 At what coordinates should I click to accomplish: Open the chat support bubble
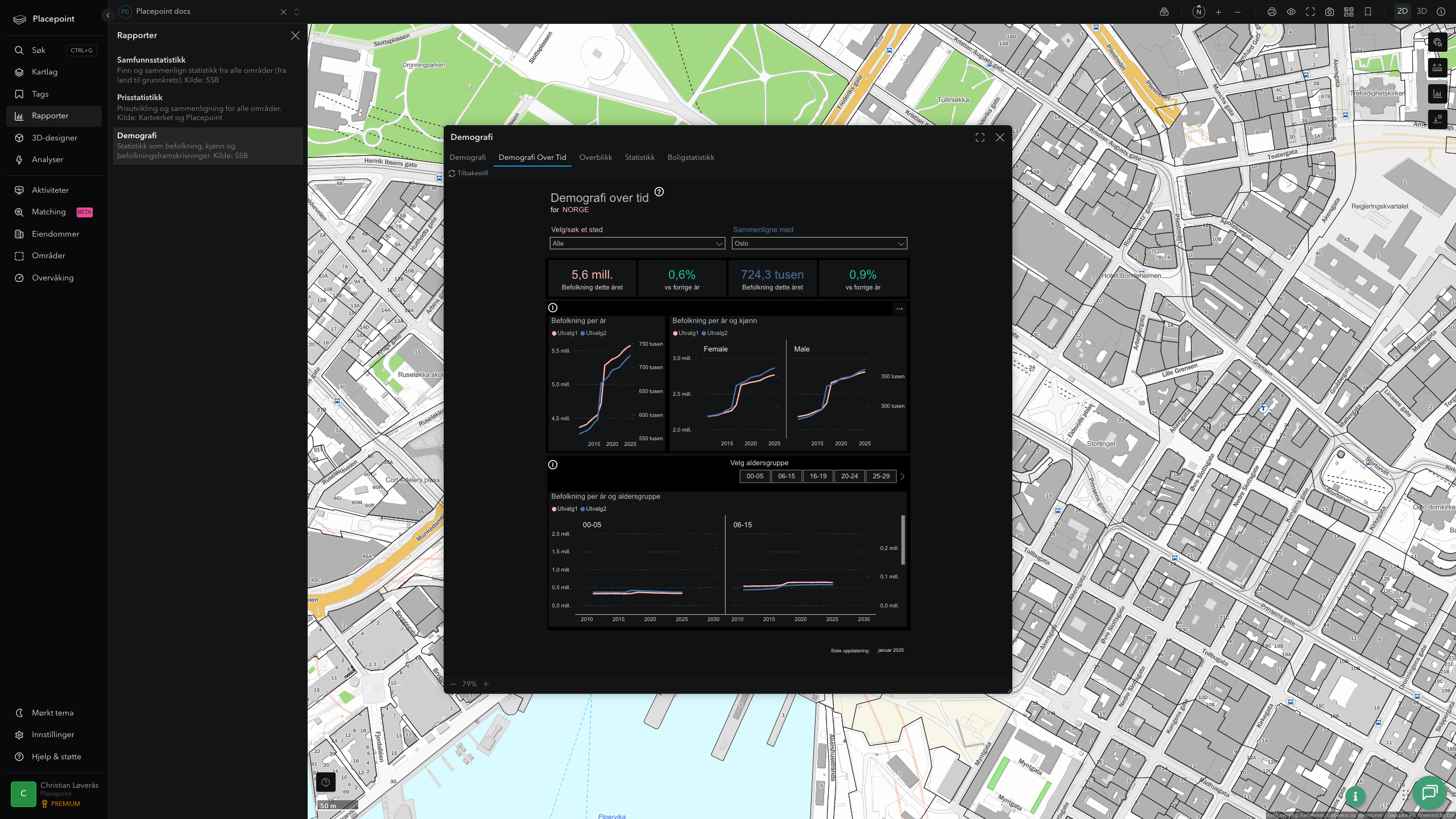pos(1429,792)
